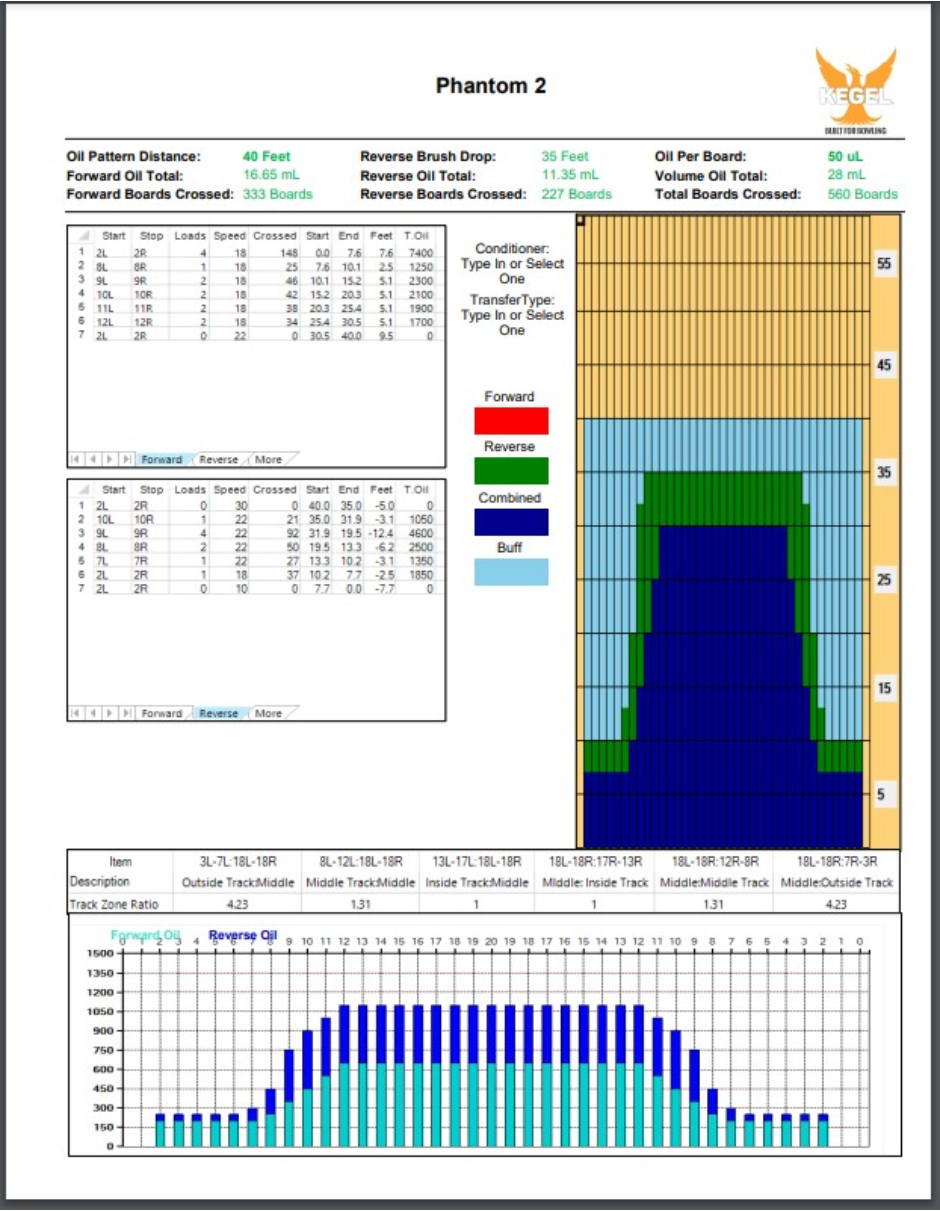Select the '-12.4' Feet cell in the lower table

382,535
